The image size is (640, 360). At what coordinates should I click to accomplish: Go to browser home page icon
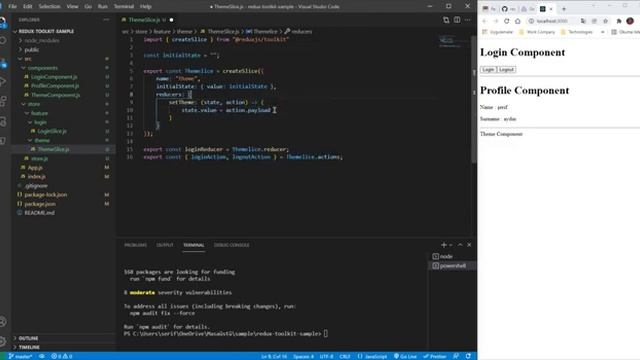click(518, 21)
